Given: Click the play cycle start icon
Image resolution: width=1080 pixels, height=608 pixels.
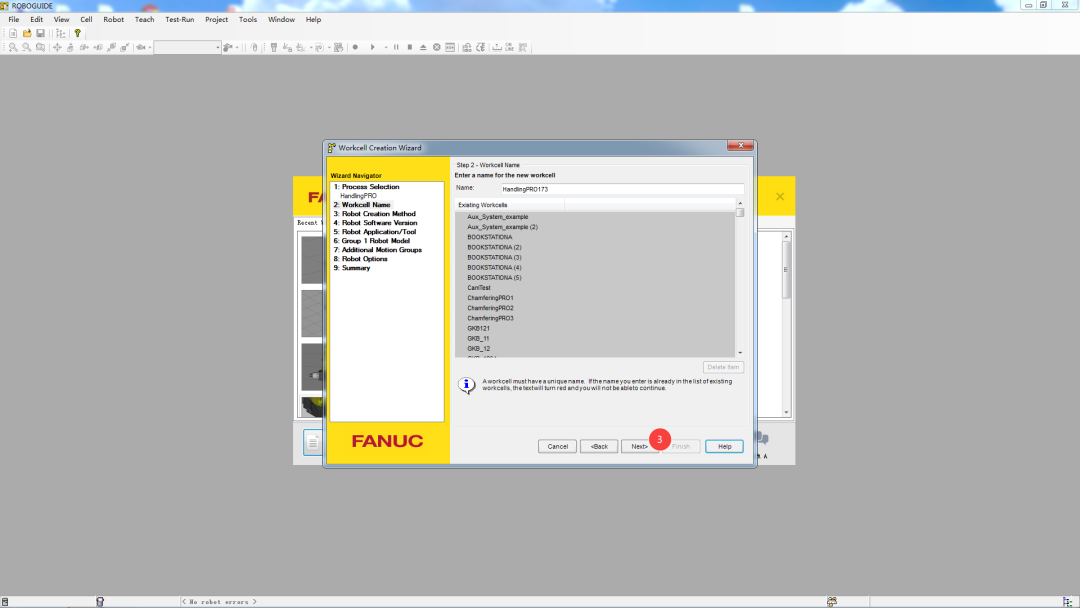Looking at the screenshot, I should click(x=373, y=48).
